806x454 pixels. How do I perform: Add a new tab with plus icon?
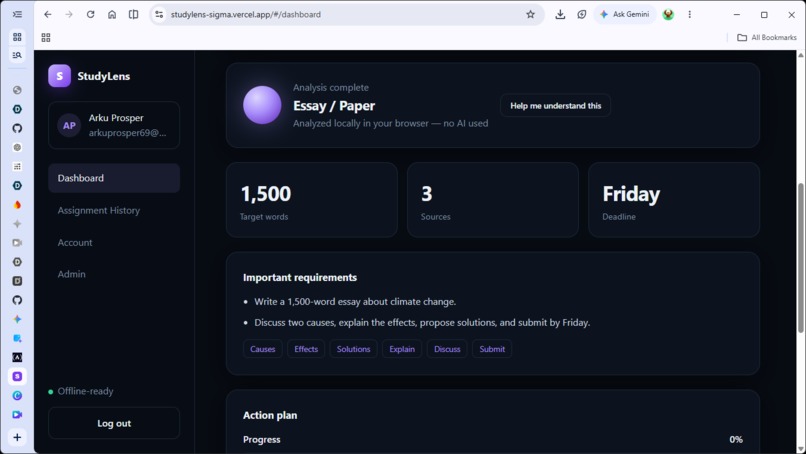click(17, 438)
